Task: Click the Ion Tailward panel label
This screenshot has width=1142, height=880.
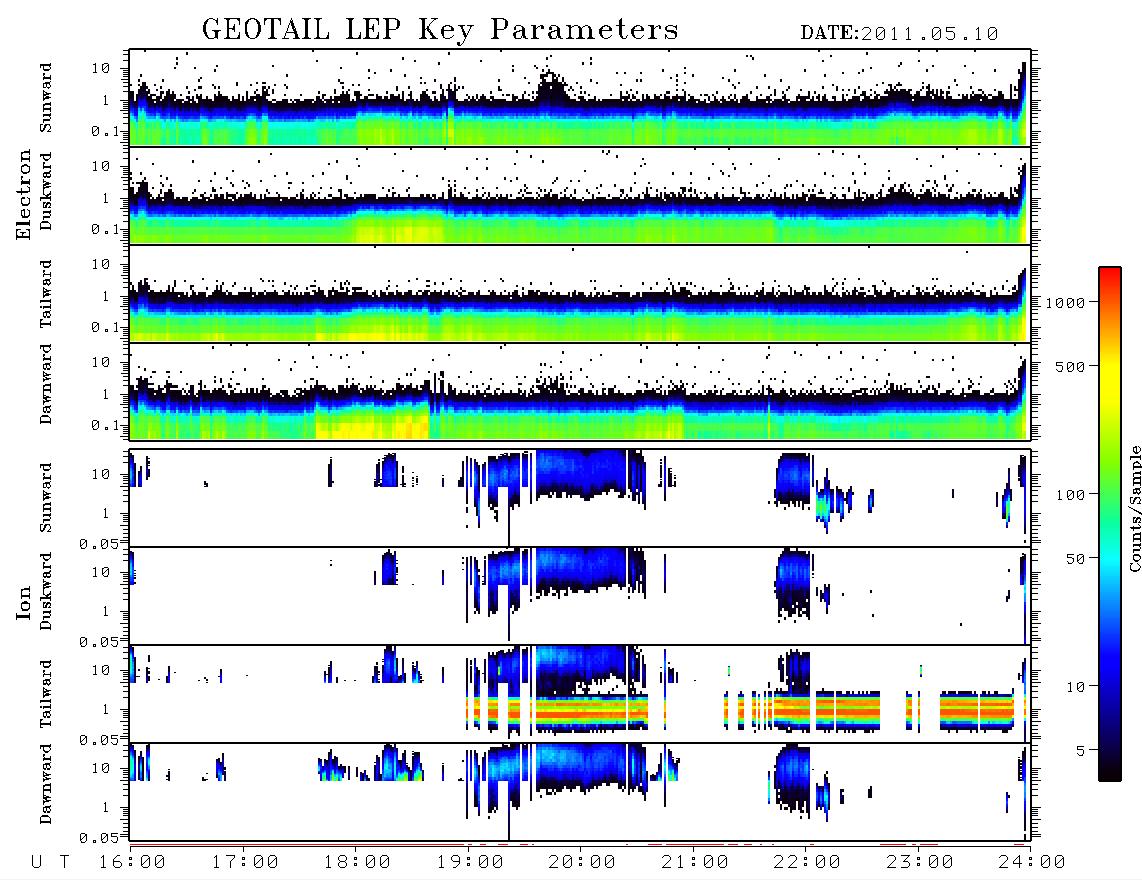Action: [x=46, y=694]
